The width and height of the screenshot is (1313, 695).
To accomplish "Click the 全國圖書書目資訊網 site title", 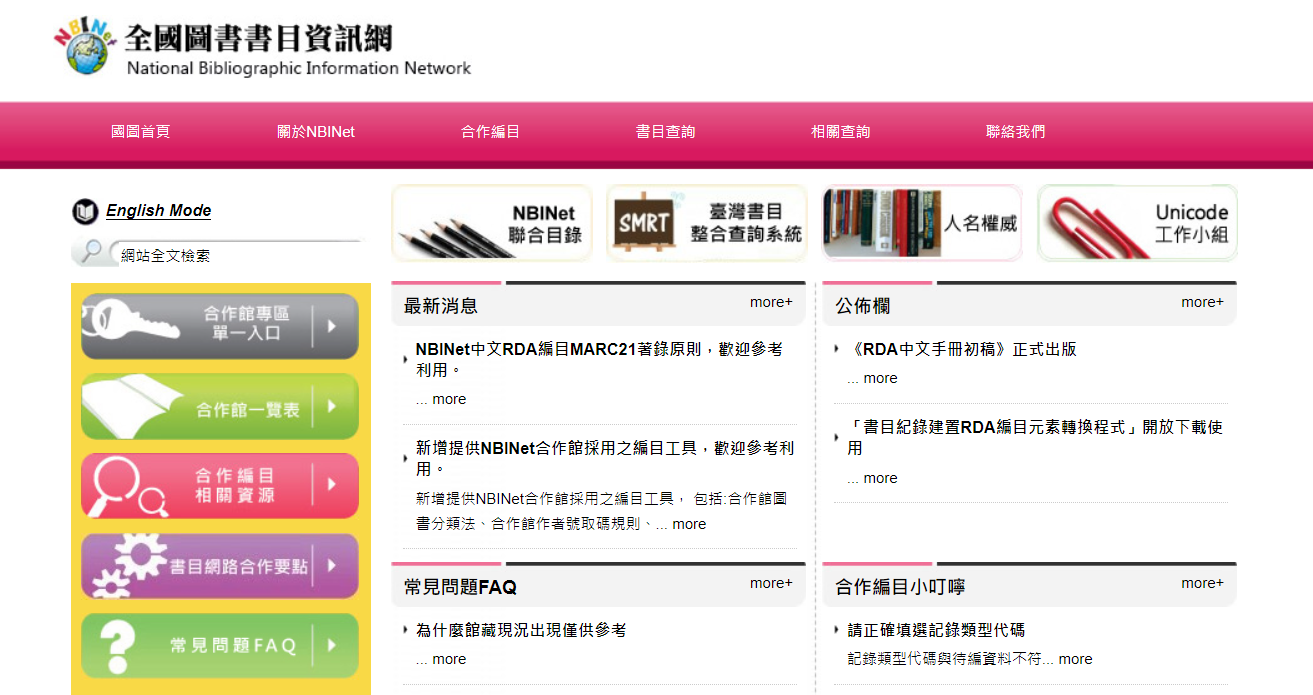I will (x=259, y=38).
